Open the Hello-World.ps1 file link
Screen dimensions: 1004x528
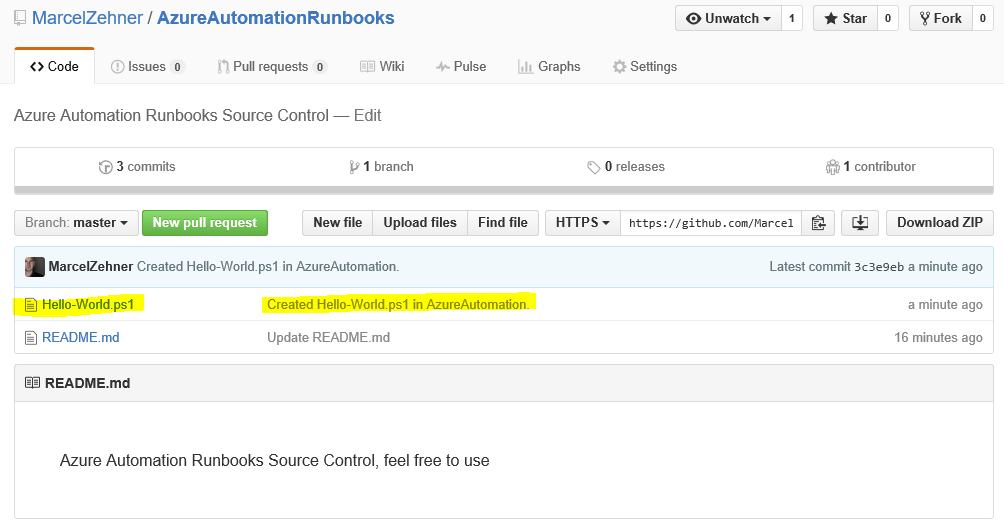click(x=88, y=304)
